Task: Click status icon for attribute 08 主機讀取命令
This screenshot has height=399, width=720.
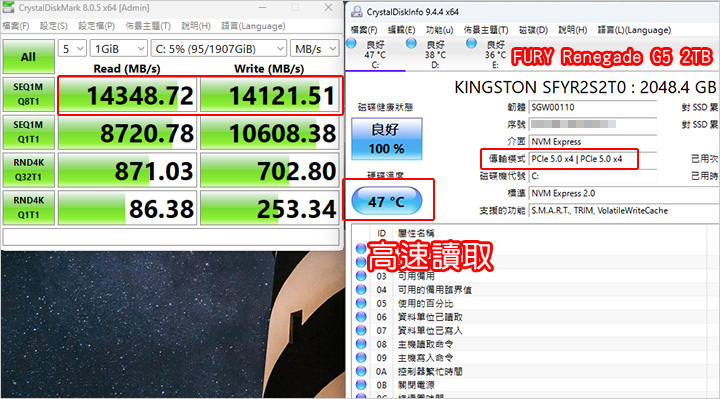Action: (x=361, y=344)
